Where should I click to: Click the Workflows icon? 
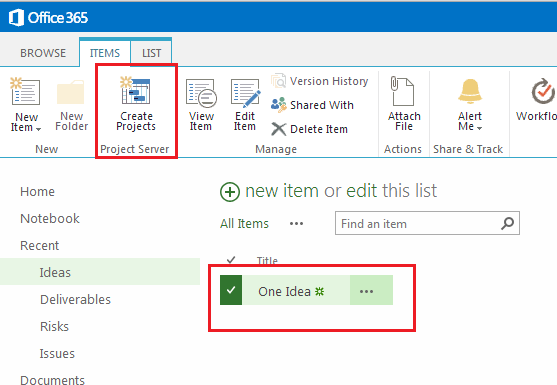[543, 91]
